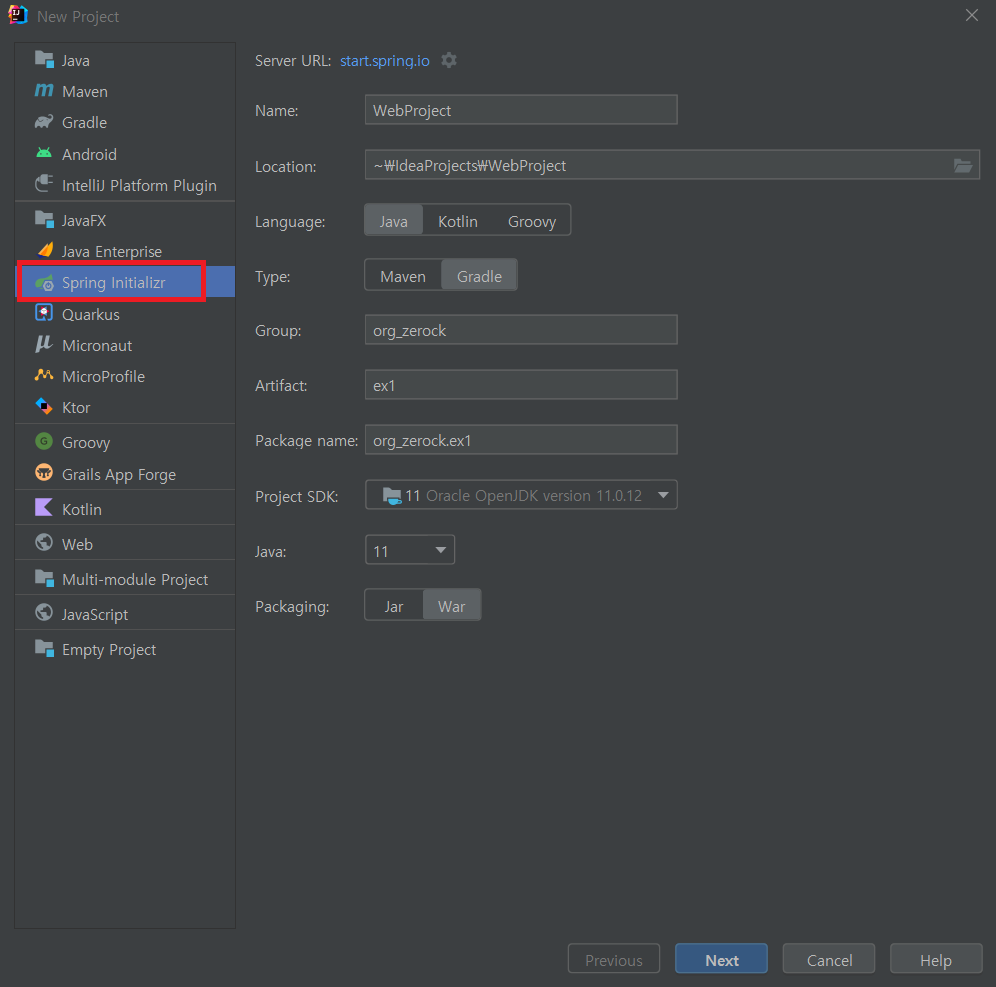The width and height of the screenshot is (996, 987).
Task: Edit the Name field WebProject
Action: [521, 110]
